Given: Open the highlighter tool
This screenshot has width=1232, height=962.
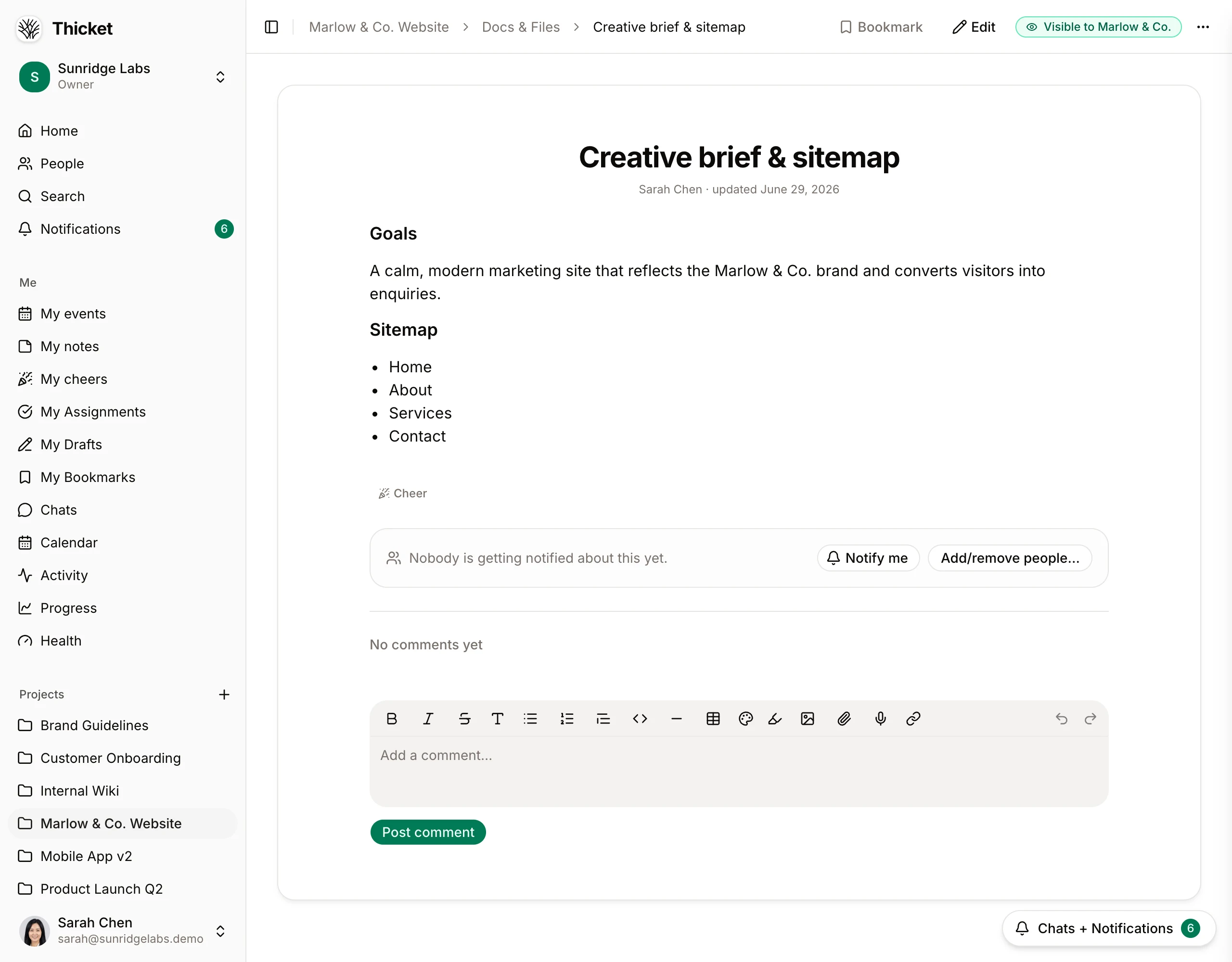Looking at the screenshot, I should point(775,719).
